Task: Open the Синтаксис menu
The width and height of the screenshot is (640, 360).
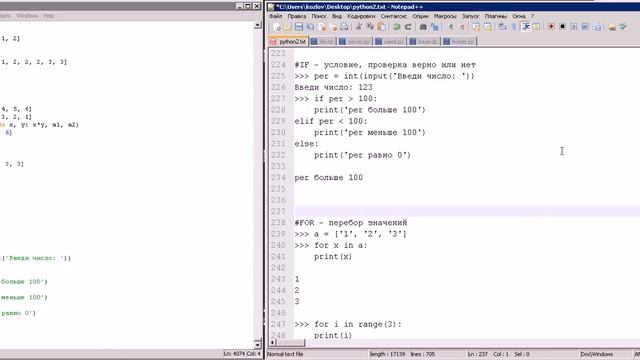Action: point(393,16)
